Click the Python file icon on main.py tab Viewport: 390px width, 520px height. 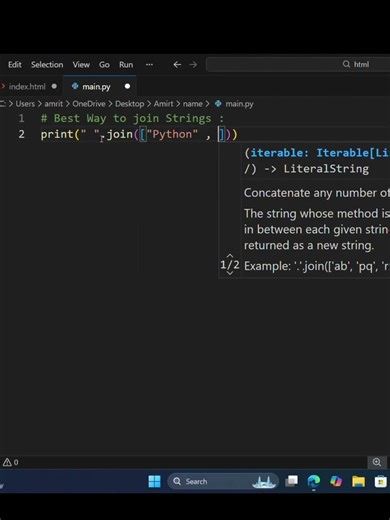[75, 86]
